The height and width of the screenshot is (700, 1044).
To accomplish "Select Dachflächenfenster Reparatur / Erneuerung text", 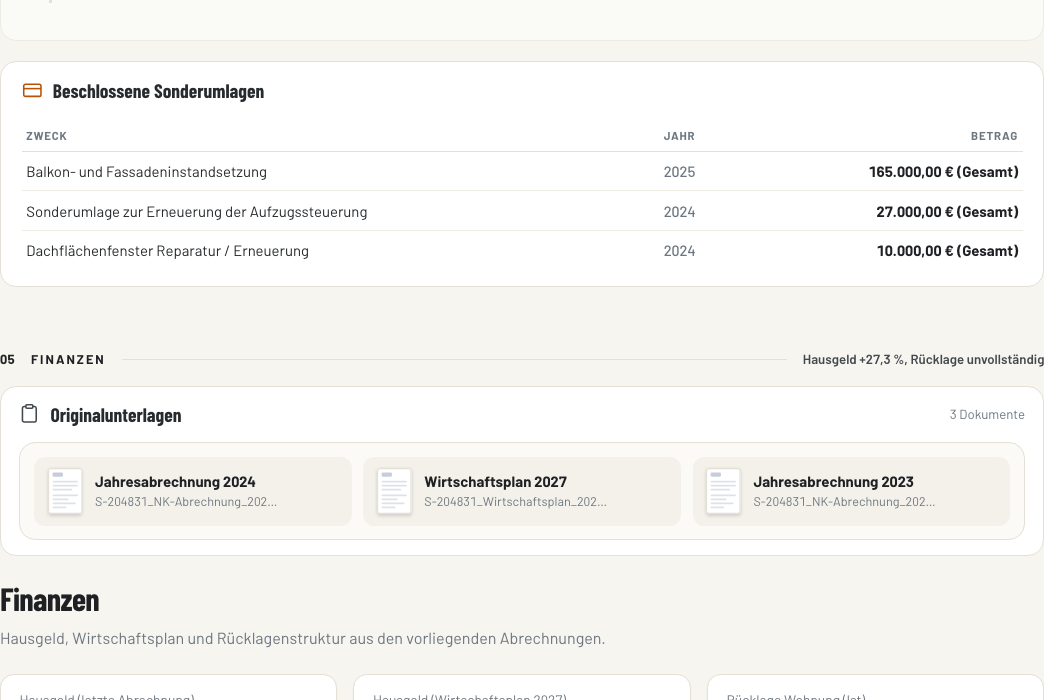I will (167, 251).
